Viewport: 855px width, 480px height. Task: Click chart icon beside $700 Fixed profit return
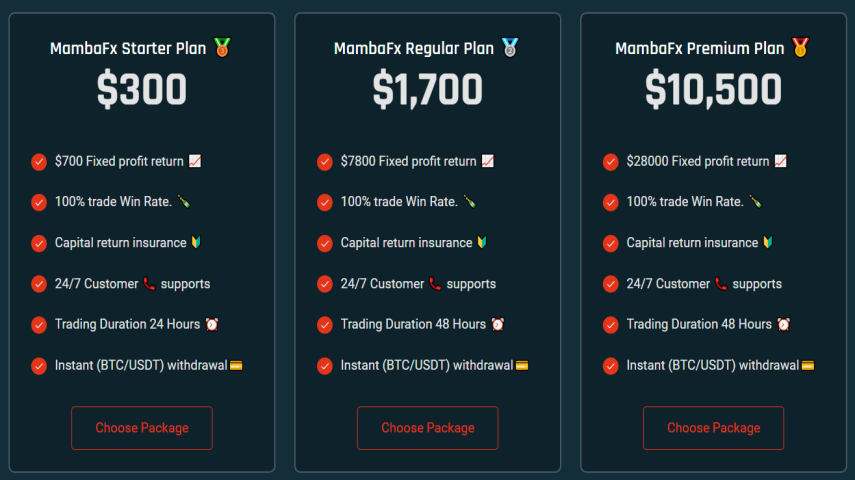click(195, 161)
